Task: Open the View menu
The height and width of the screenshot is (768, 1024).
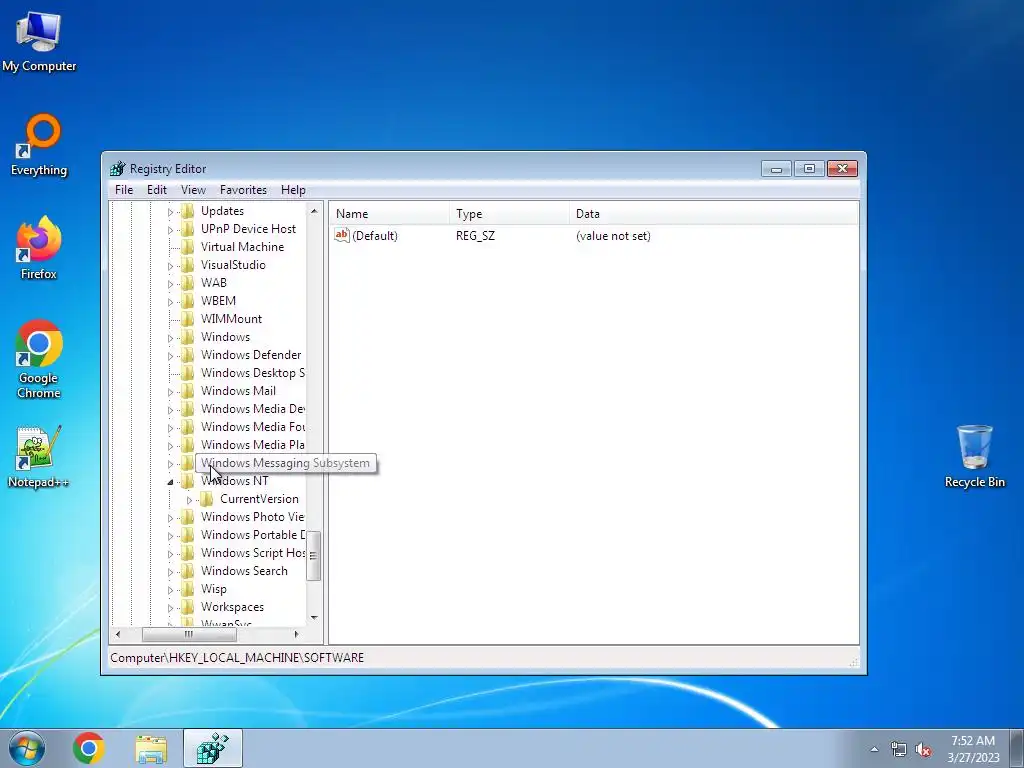Action: click(193, 190)
